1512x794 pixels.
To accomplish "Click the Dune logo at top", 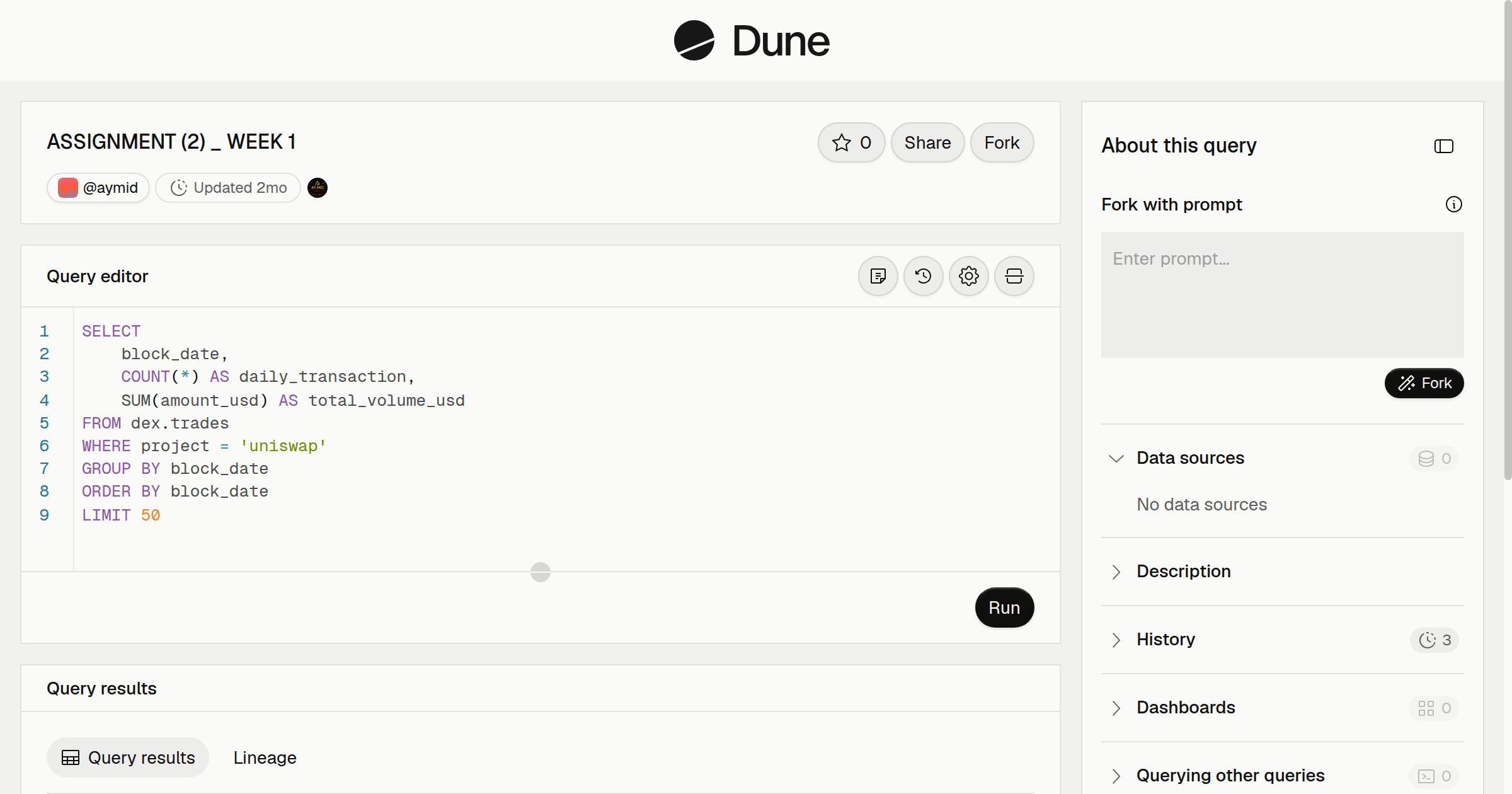I will (x=752, y=40).
